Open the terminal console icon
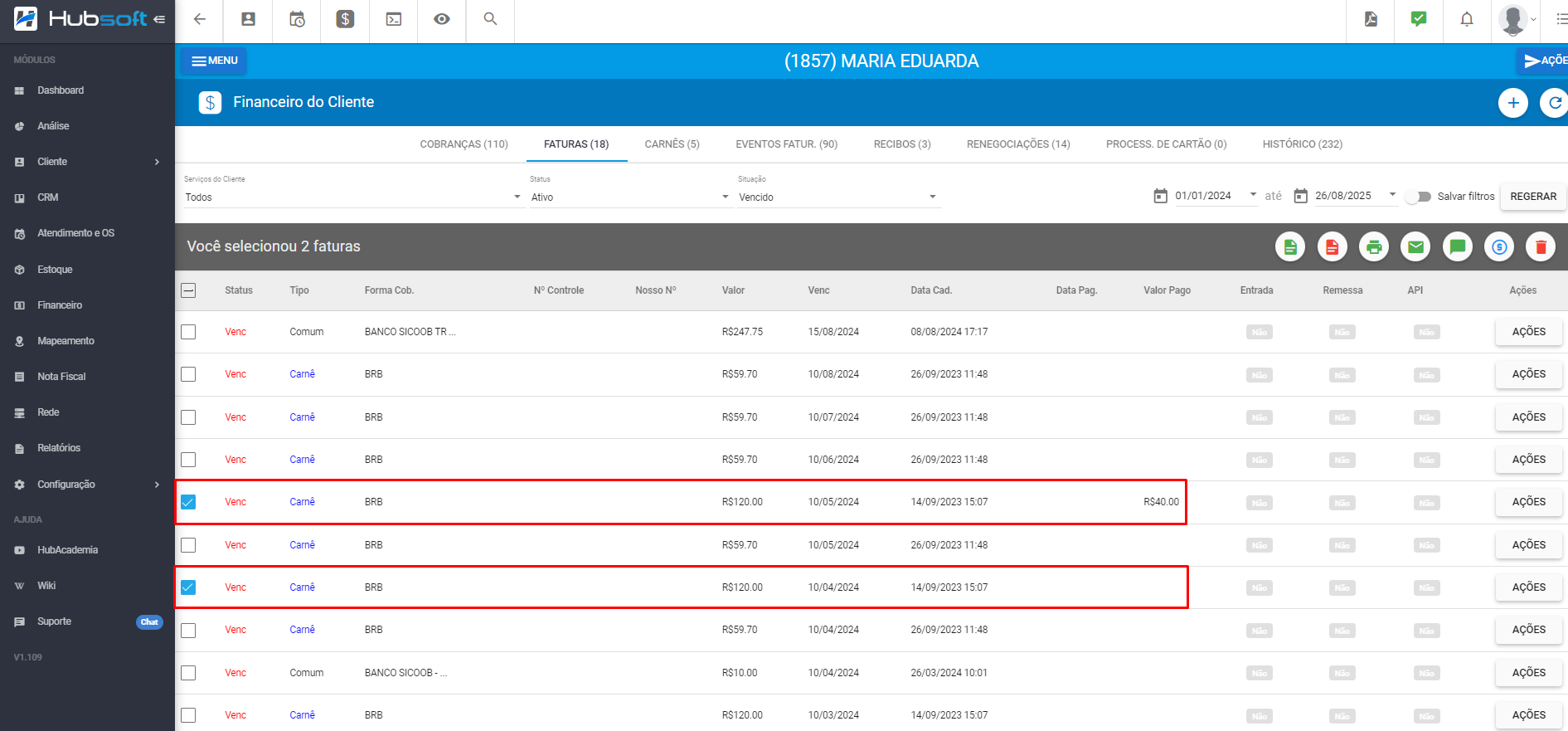Viewport: 1568px width, 731px height. (394, 19)
